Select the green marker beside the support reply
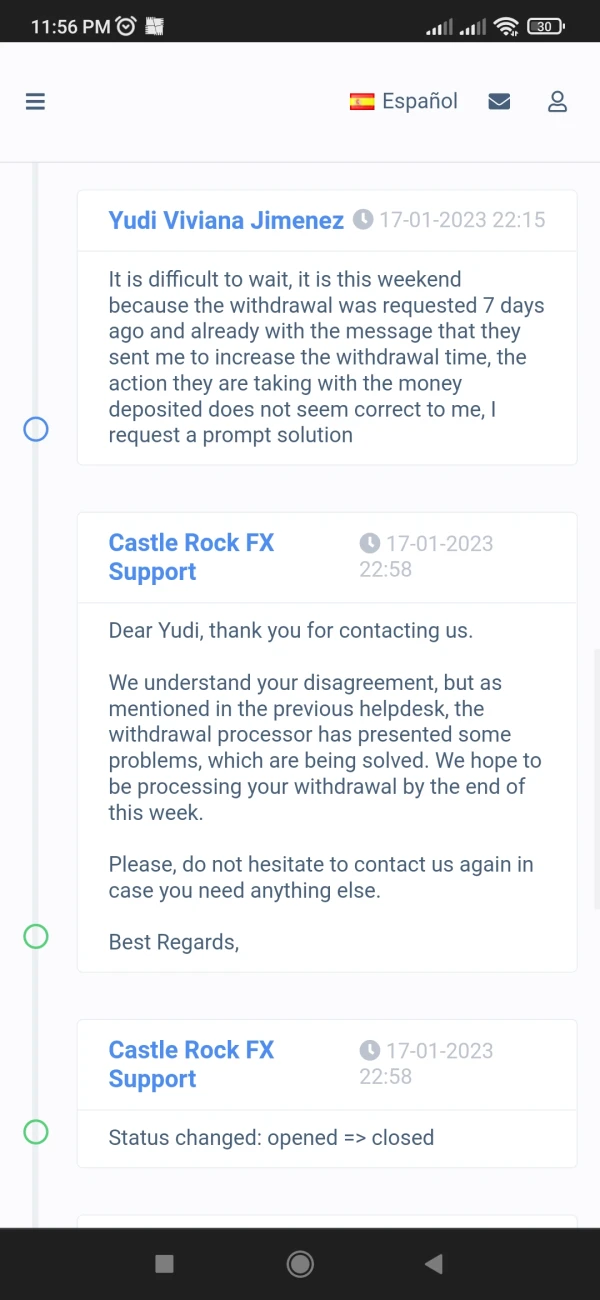 [36, 936]
